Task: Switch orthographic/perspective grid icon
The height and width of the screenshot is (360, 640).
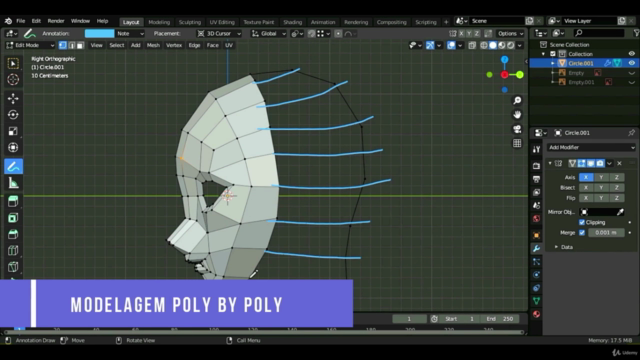Action: [517, 143]
